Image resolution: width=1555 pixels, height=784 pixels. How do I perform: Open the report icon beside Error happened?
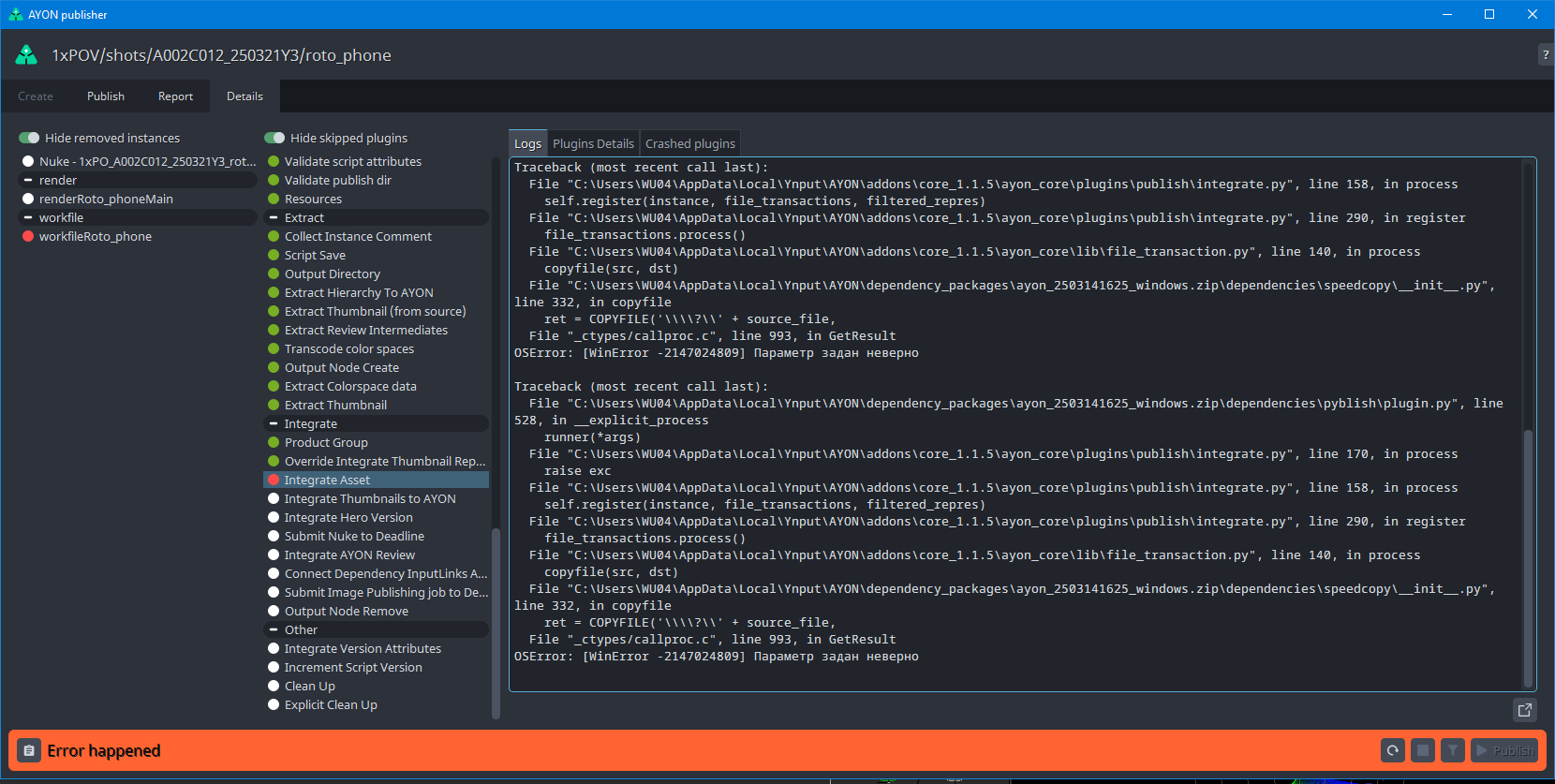point(29,750)
